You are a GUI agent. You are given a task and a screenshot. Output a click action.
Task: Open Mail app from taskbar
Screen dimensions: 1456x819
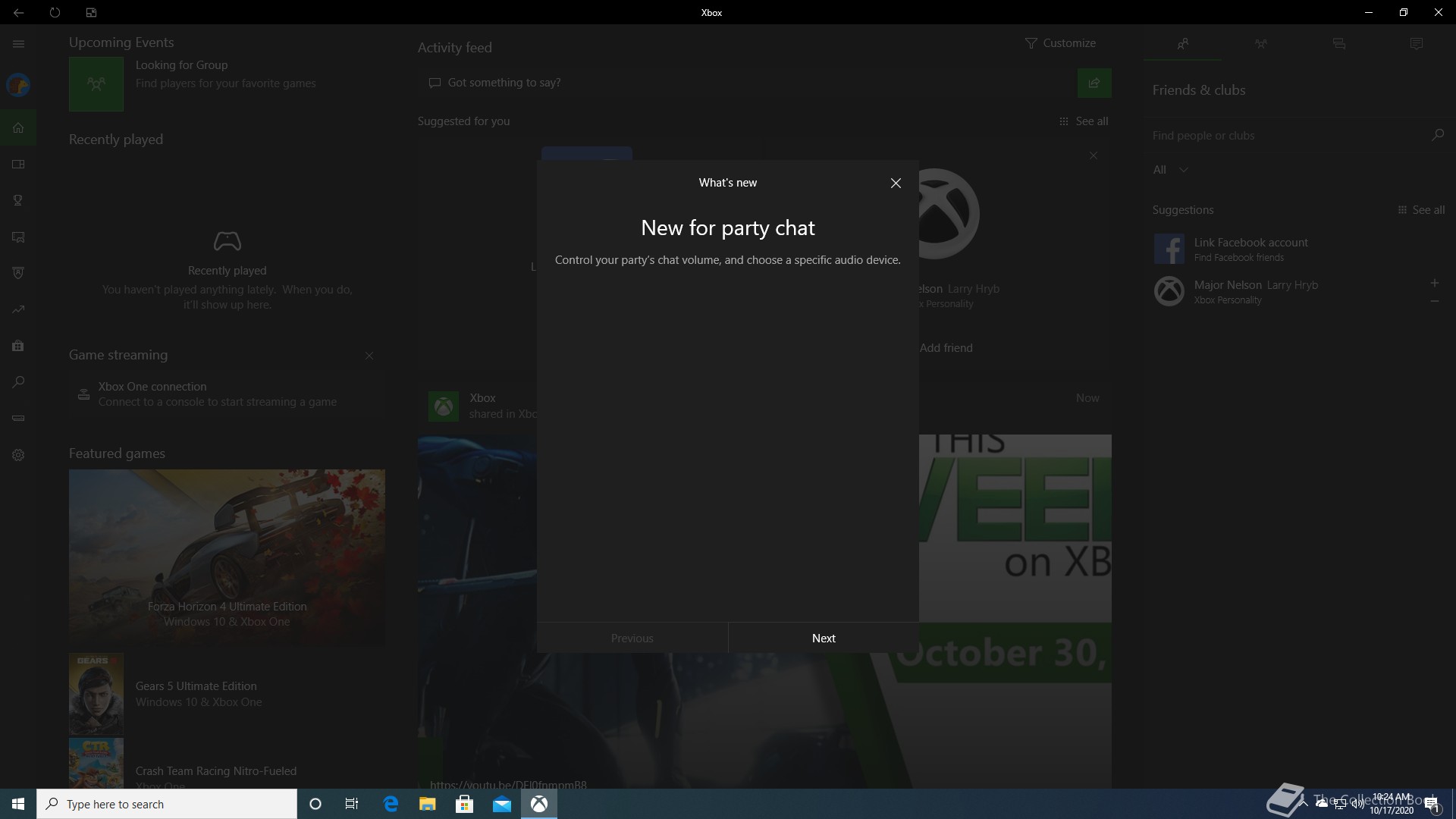tap(502, 804)
